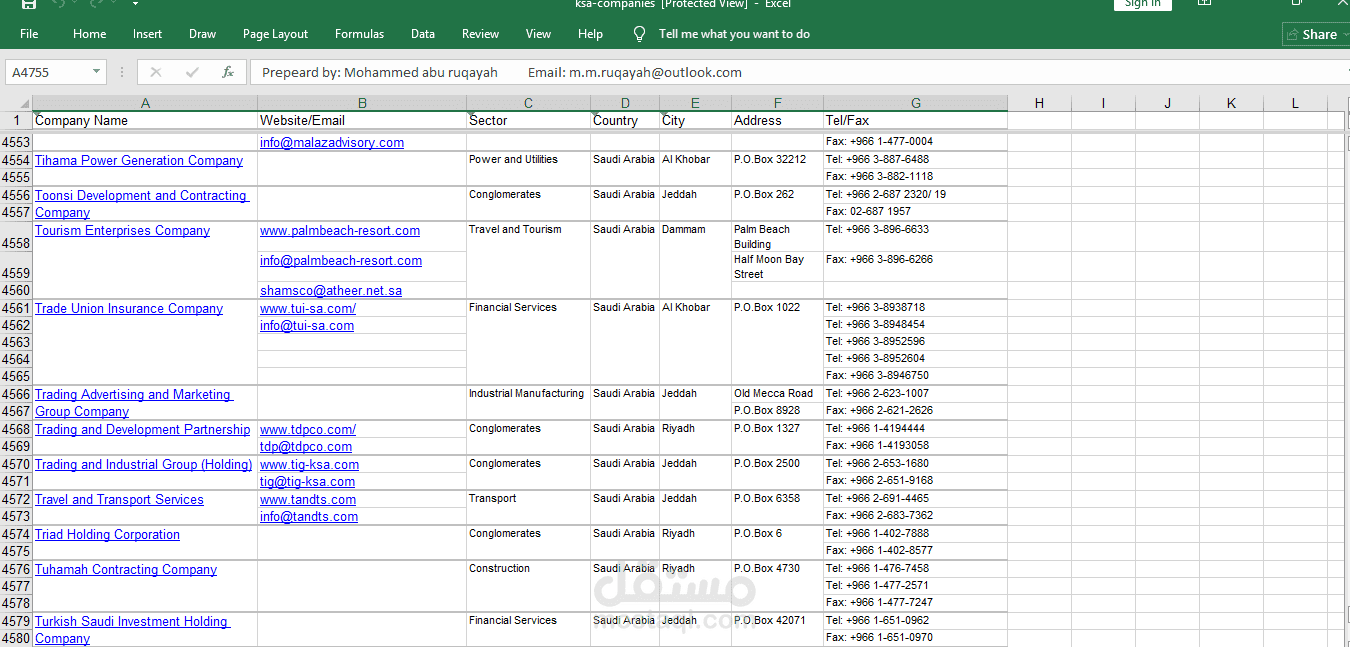The image size is (1350, 647).
Task: Select row header 1
Action: pos(16,120)
